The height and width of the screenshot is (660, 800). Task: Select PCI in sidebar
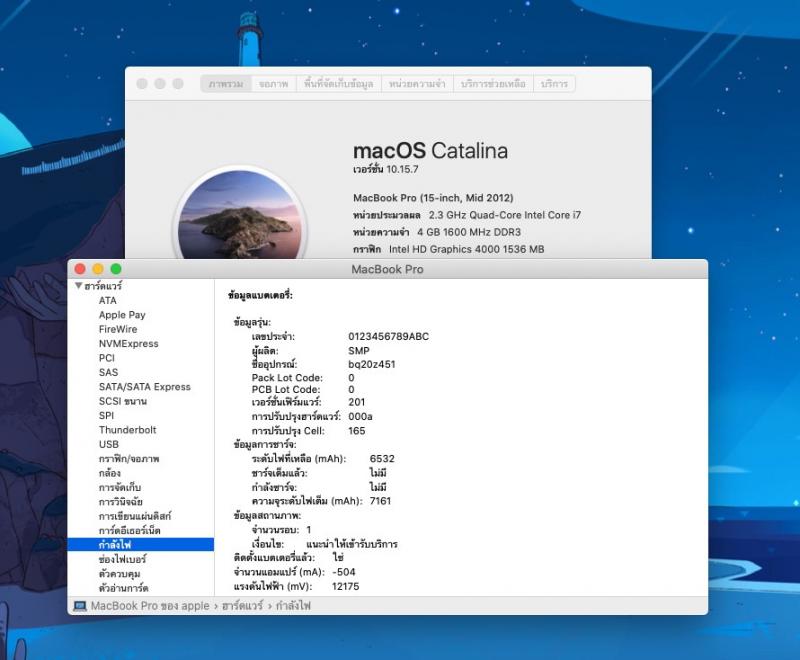[x=107, y=358]
